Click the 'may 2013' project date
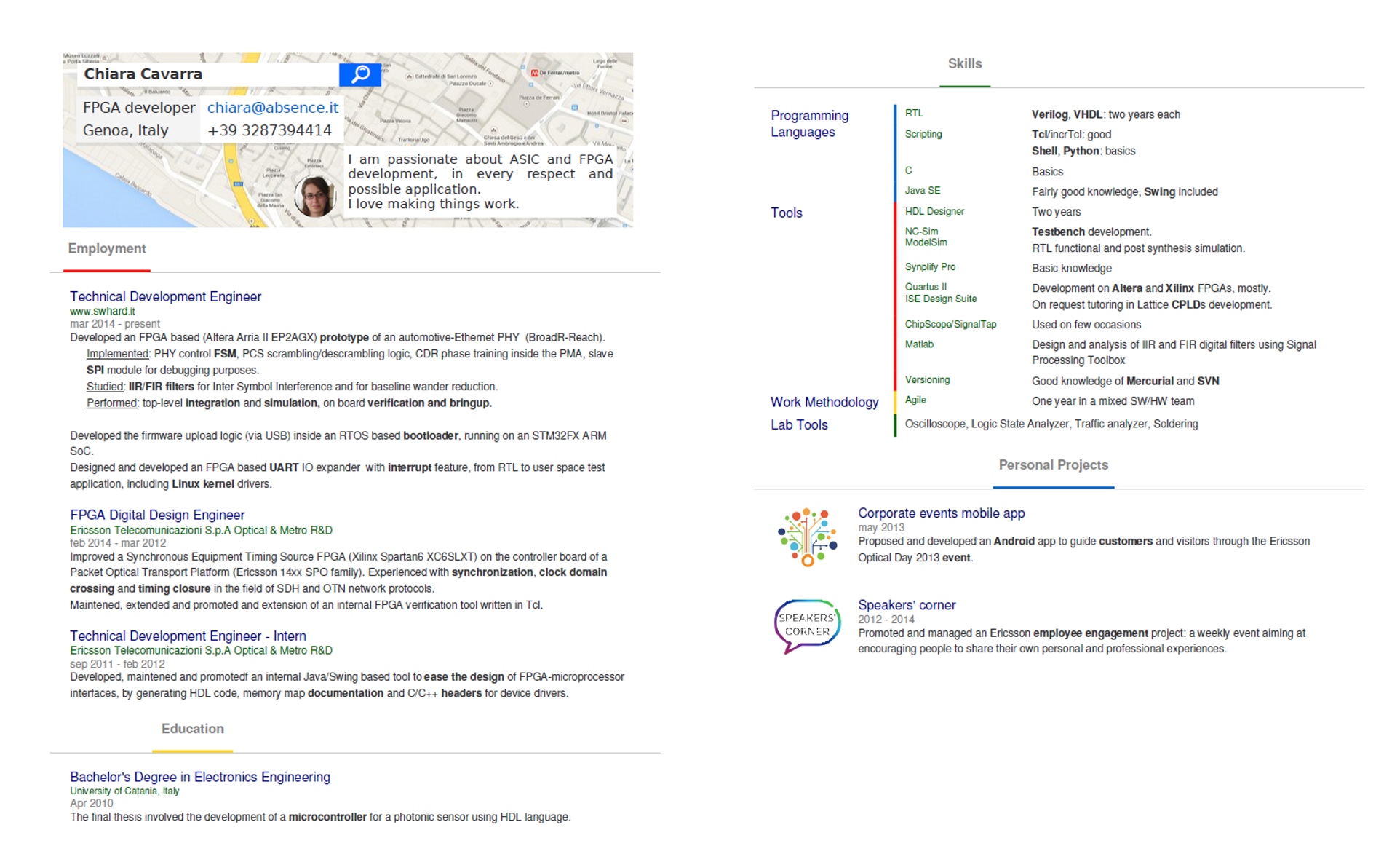 pyautogui.click(x=880, y=527)
